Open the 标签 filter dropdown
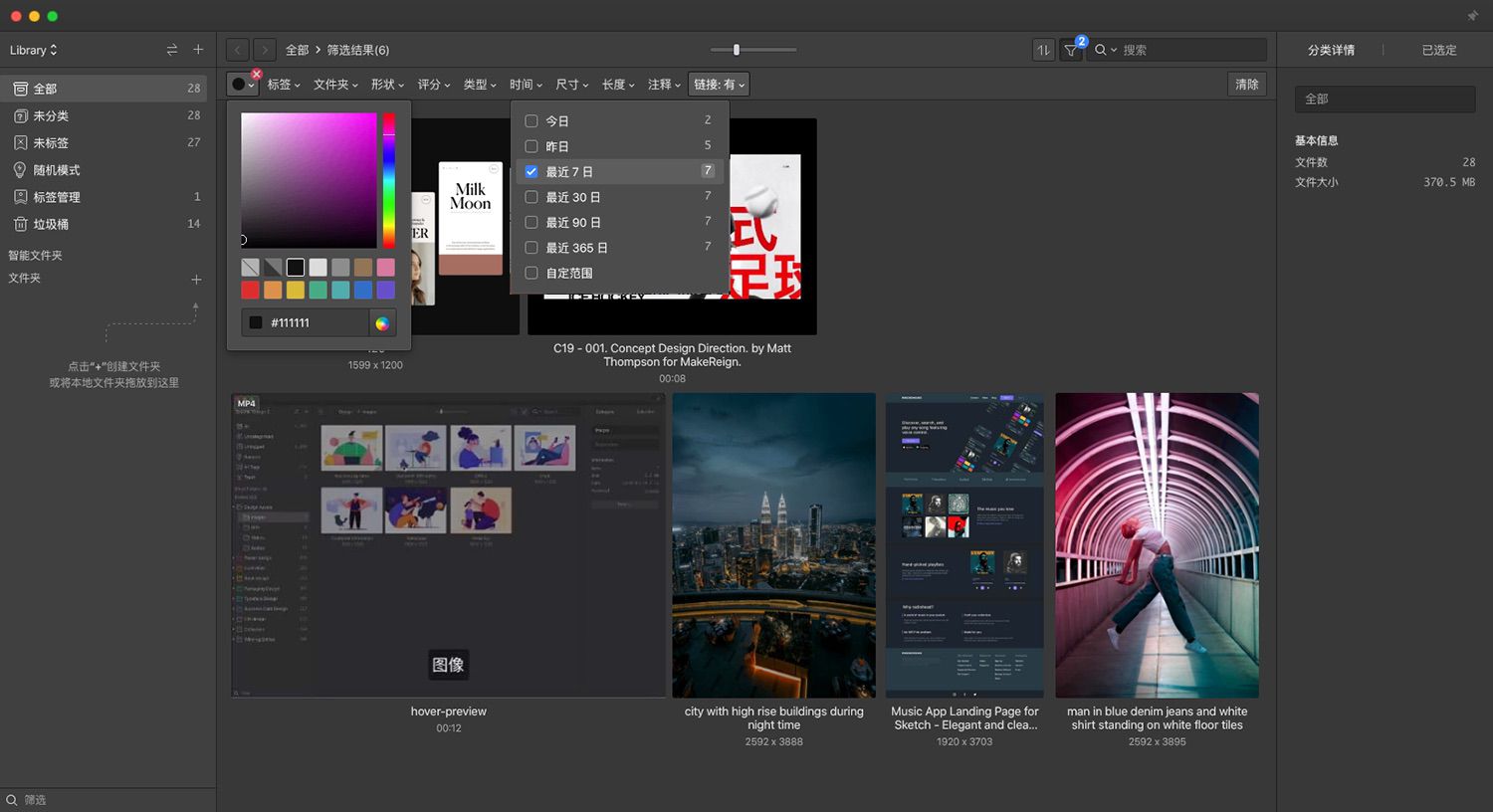 click(284, 85)
